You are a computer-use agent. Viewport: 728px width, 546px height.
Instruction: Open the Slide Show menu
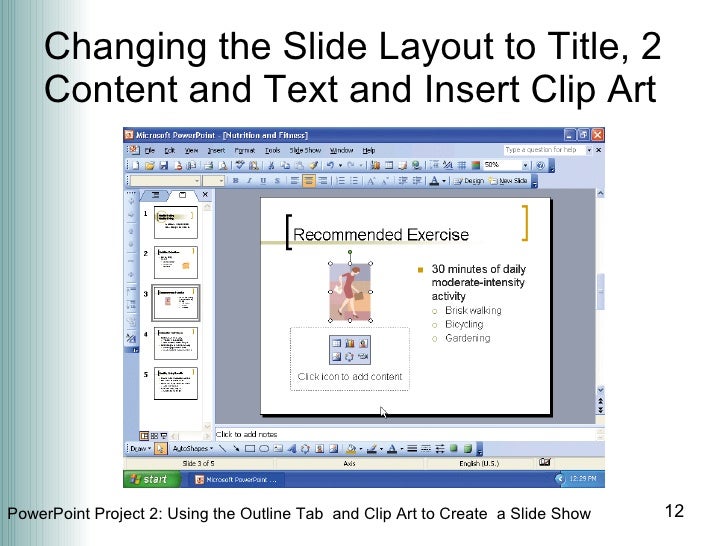coord(305,150)
